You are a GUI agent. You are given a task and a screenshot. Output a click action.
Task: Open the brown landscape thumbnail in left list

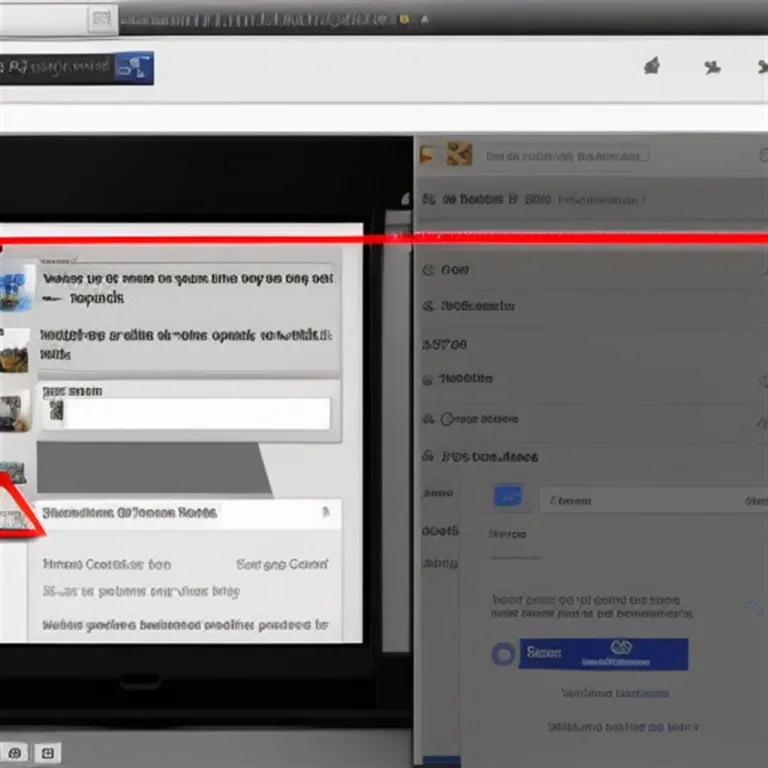coord(15,351)
